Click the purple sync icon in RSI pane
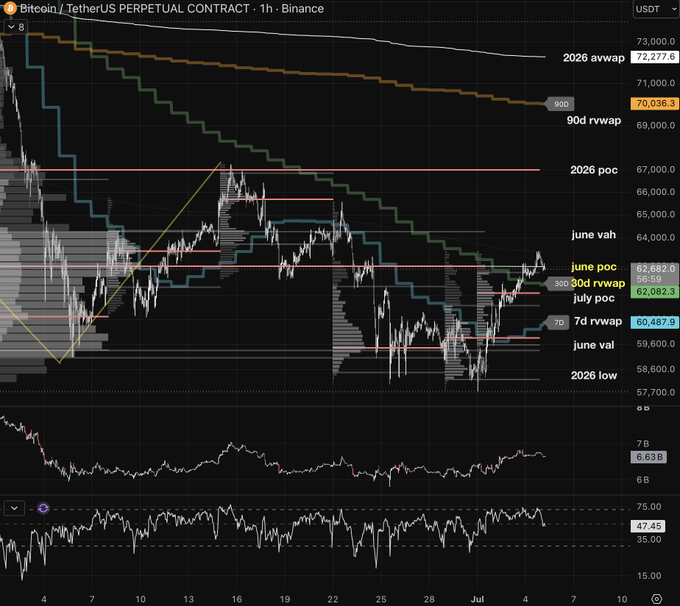This screenshot has height=606, width=680. [43, 508]
